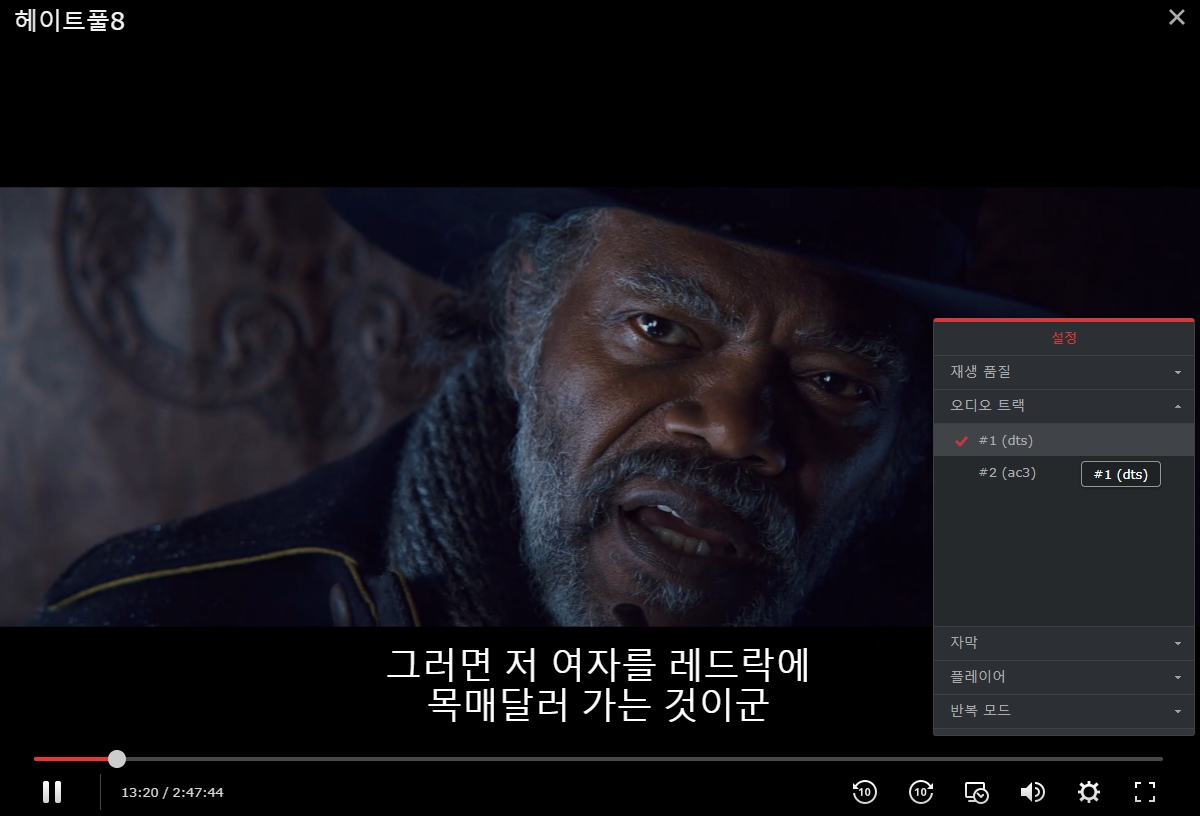Click the 헤이트풀8 video title
This screenshot has width=1200, height=816.
[x=69, y=21]
